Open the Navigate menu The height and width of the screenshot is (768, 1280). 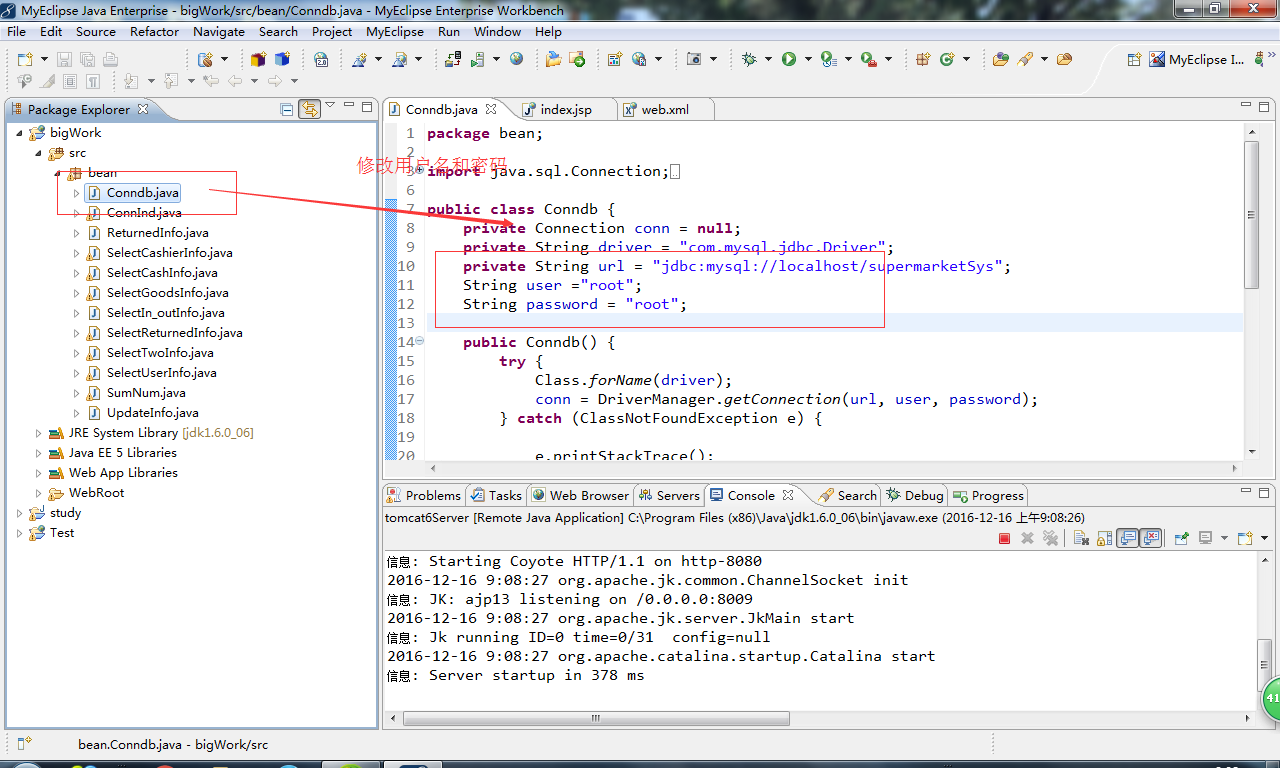219,31
